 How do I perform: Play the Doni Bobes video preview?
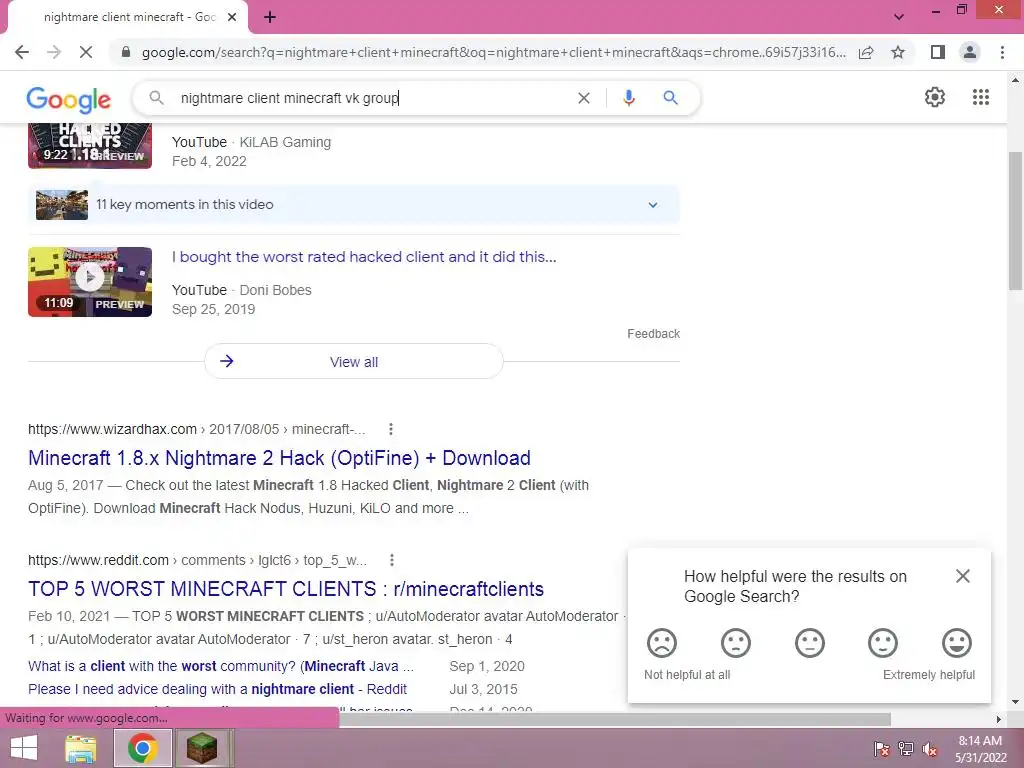(90, 281)
